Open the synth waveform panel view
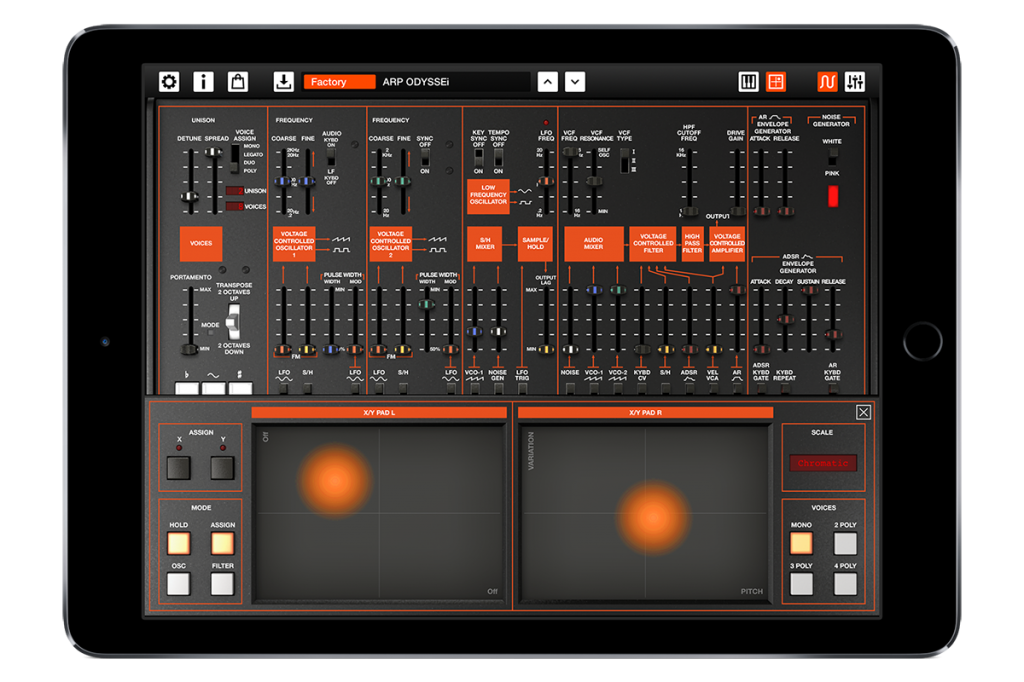 point(827,82)
